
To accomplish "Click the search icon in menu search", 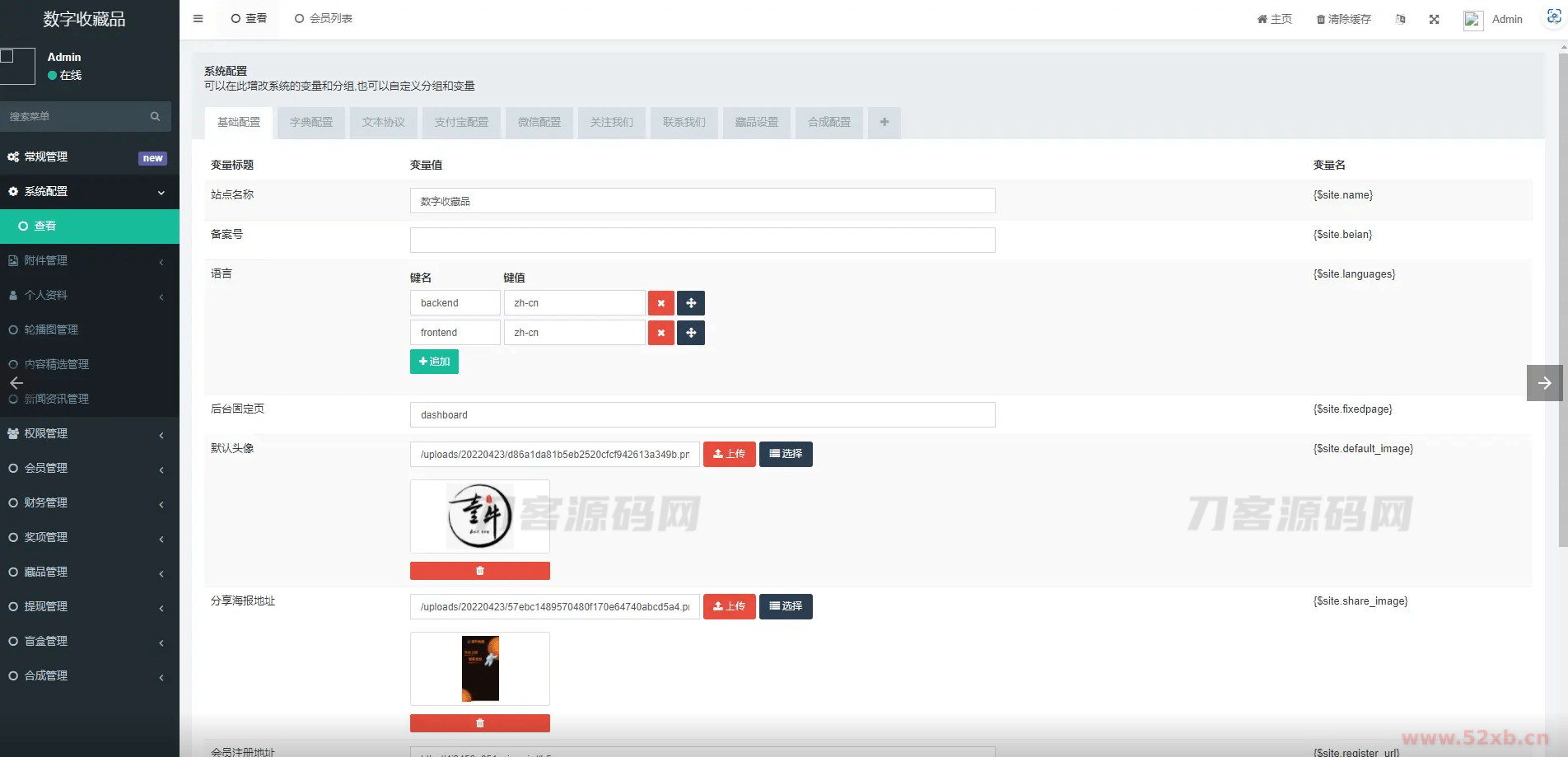I will pos(155,116).
